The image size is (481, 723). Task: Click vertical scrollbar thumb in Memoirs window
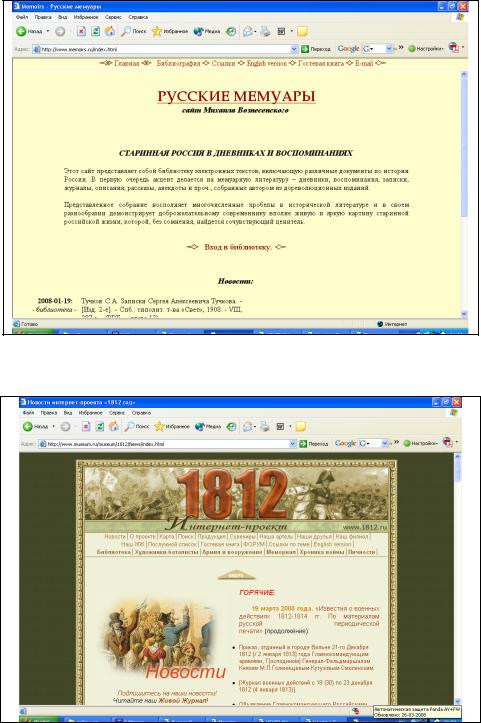point(464,148)
